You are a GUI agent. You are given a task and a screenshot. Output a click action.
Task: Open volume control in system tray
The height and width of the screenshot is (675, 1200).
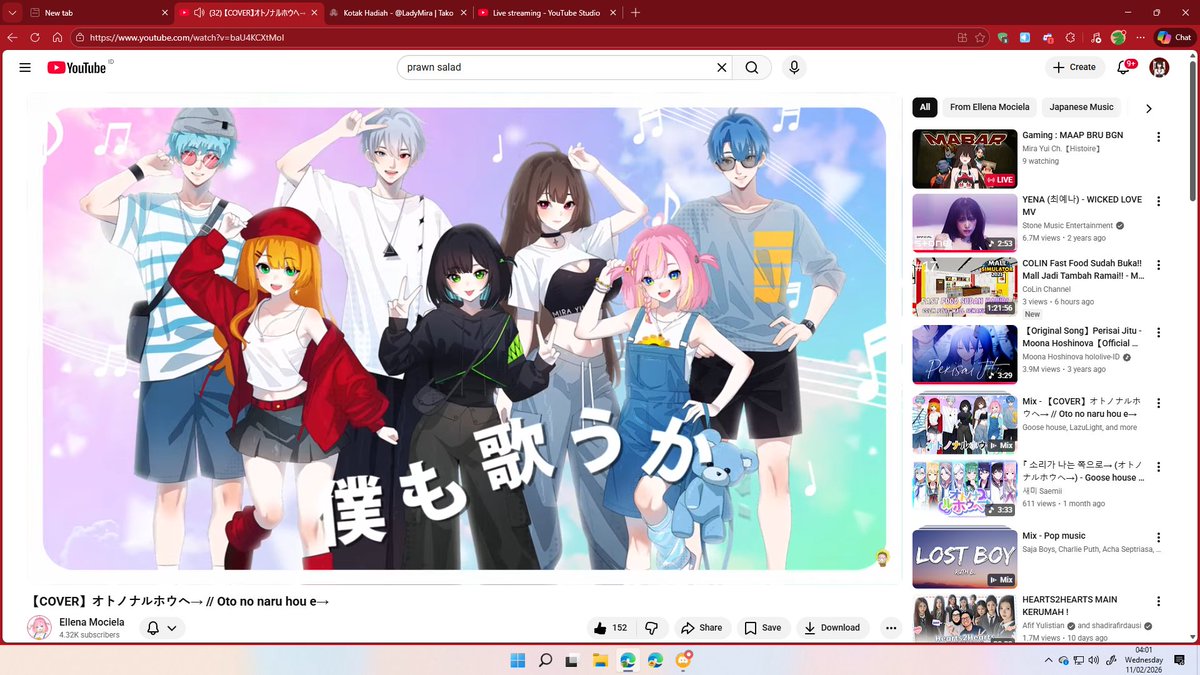point(1095,660)
